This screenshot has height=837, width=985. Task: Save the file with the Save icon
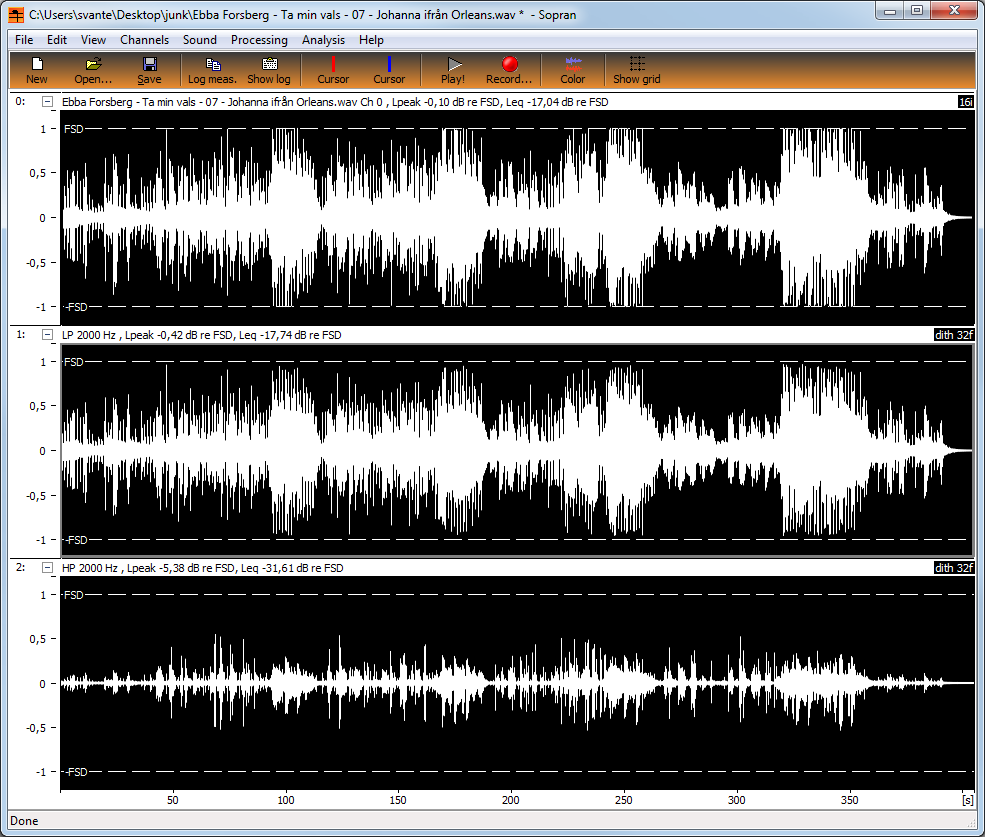150,70
